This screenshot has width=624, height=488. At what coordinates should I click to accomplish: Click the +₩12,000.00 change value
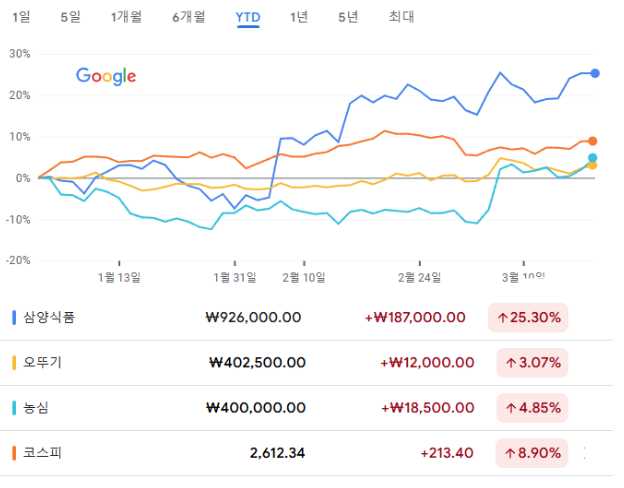(x=427, y=363)
